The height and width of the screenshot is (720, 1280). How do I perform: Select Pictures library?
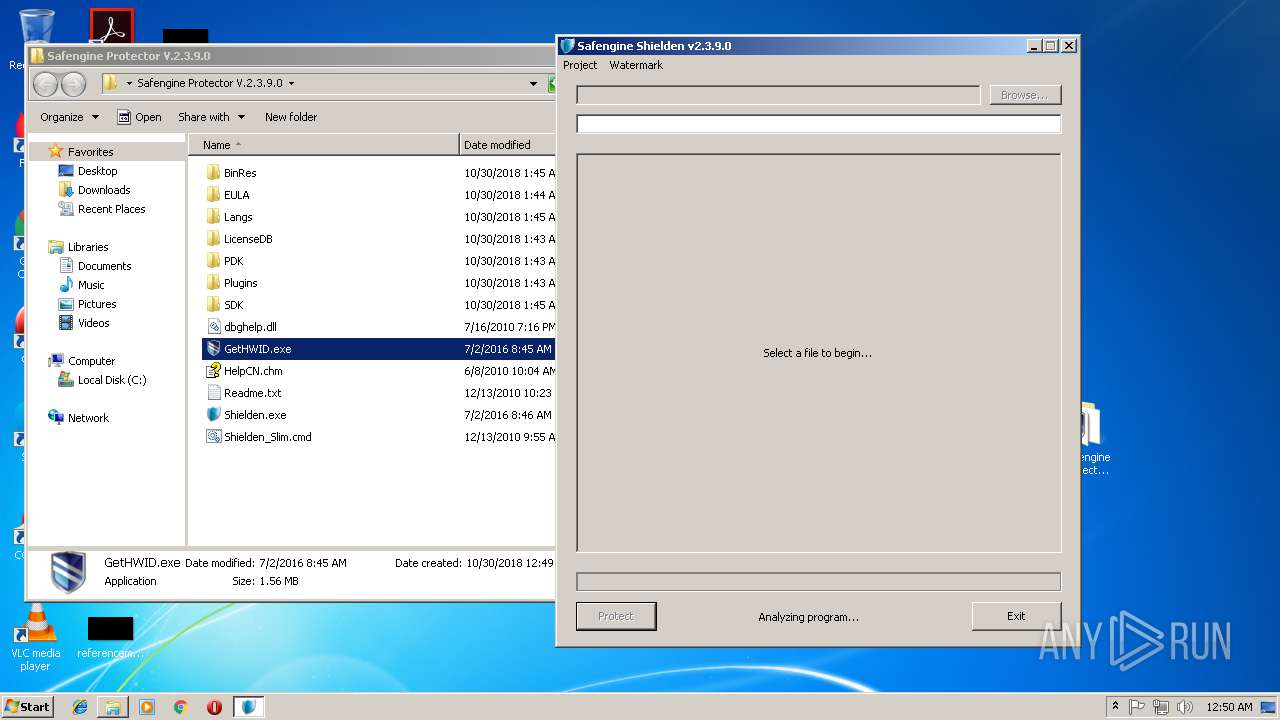tap(97, 304)
